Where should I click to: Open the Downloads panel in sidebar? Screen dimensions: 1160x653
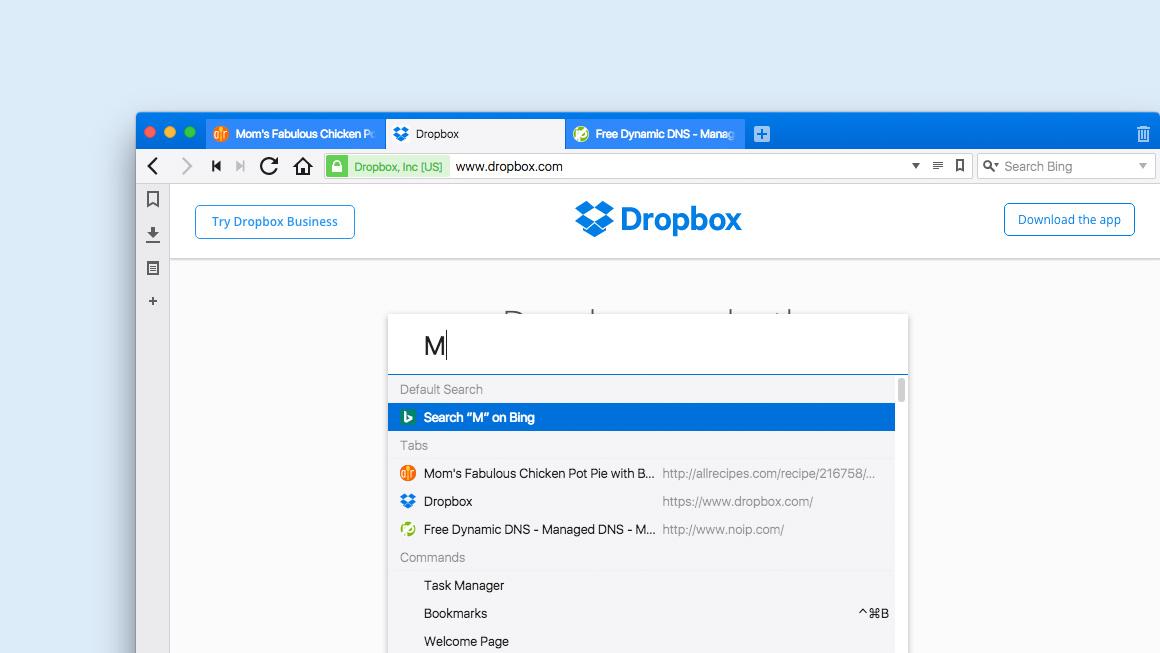click(153, 235)
